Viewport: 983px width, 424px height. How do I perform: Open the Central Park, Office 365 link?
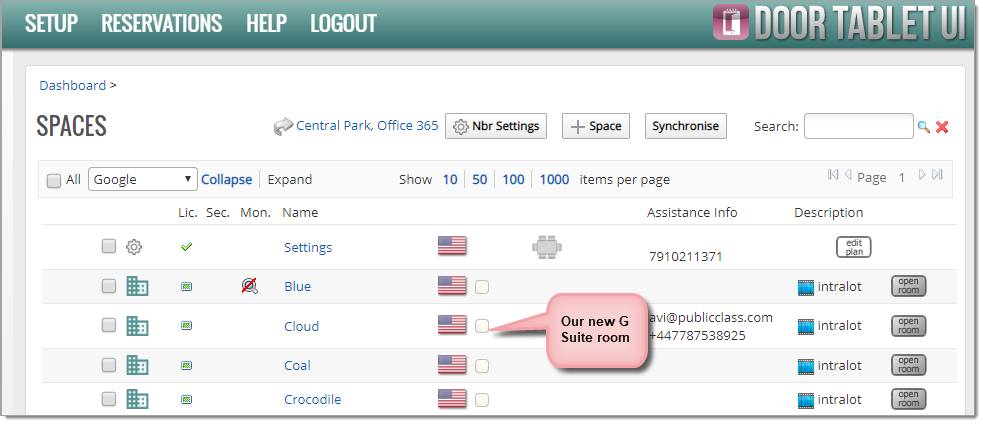(x=367, y=126)
